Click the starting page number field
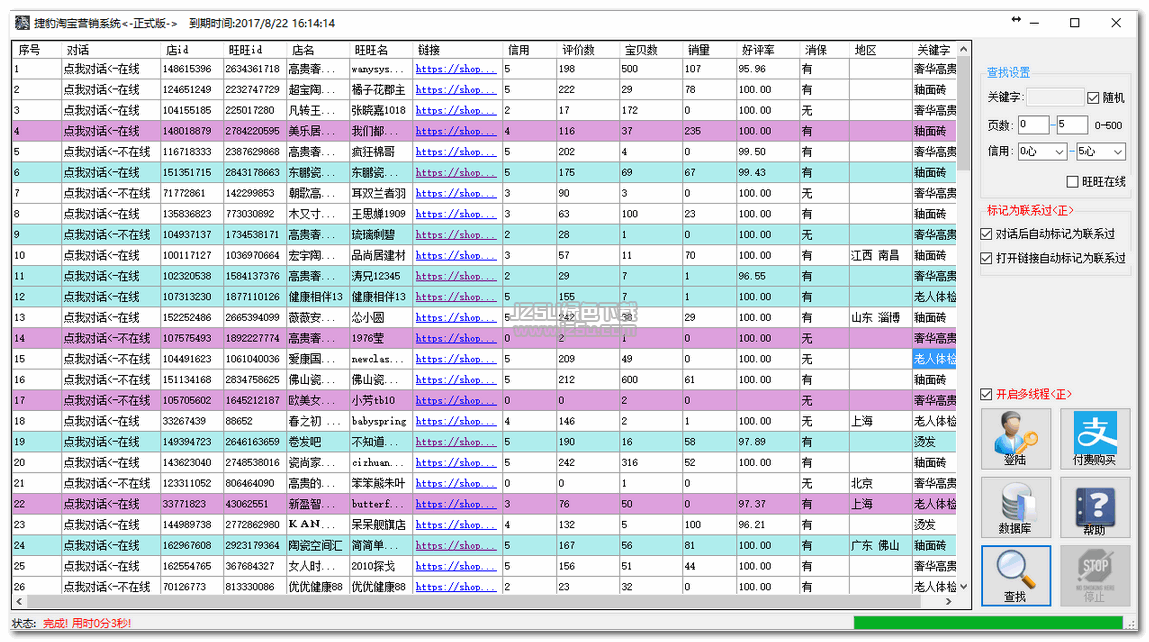 point(1033,125)
